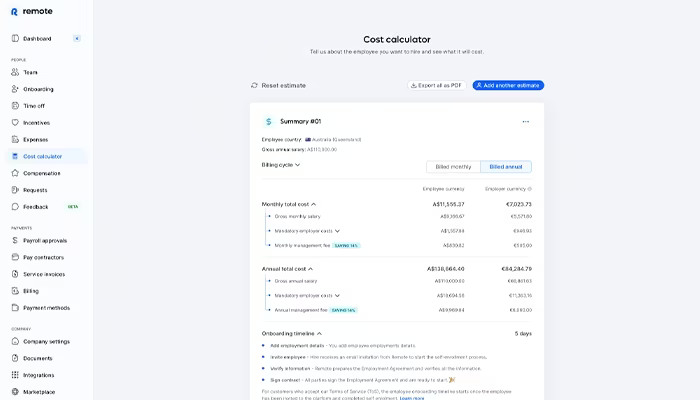700x400 pixels.
Task: Click info icon beside Employer currency
Action: 530,189
